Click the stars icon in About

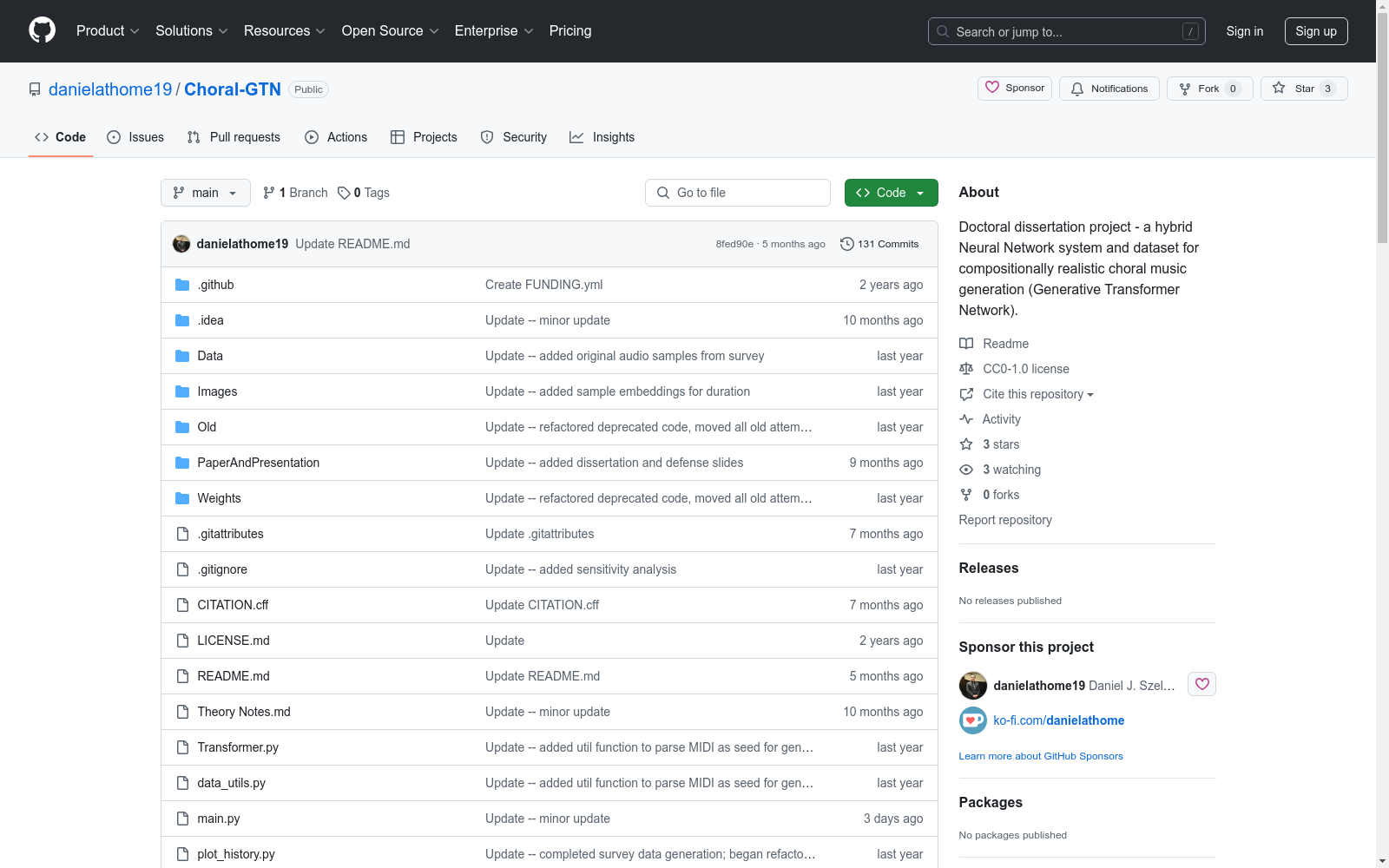pos(966,444)
